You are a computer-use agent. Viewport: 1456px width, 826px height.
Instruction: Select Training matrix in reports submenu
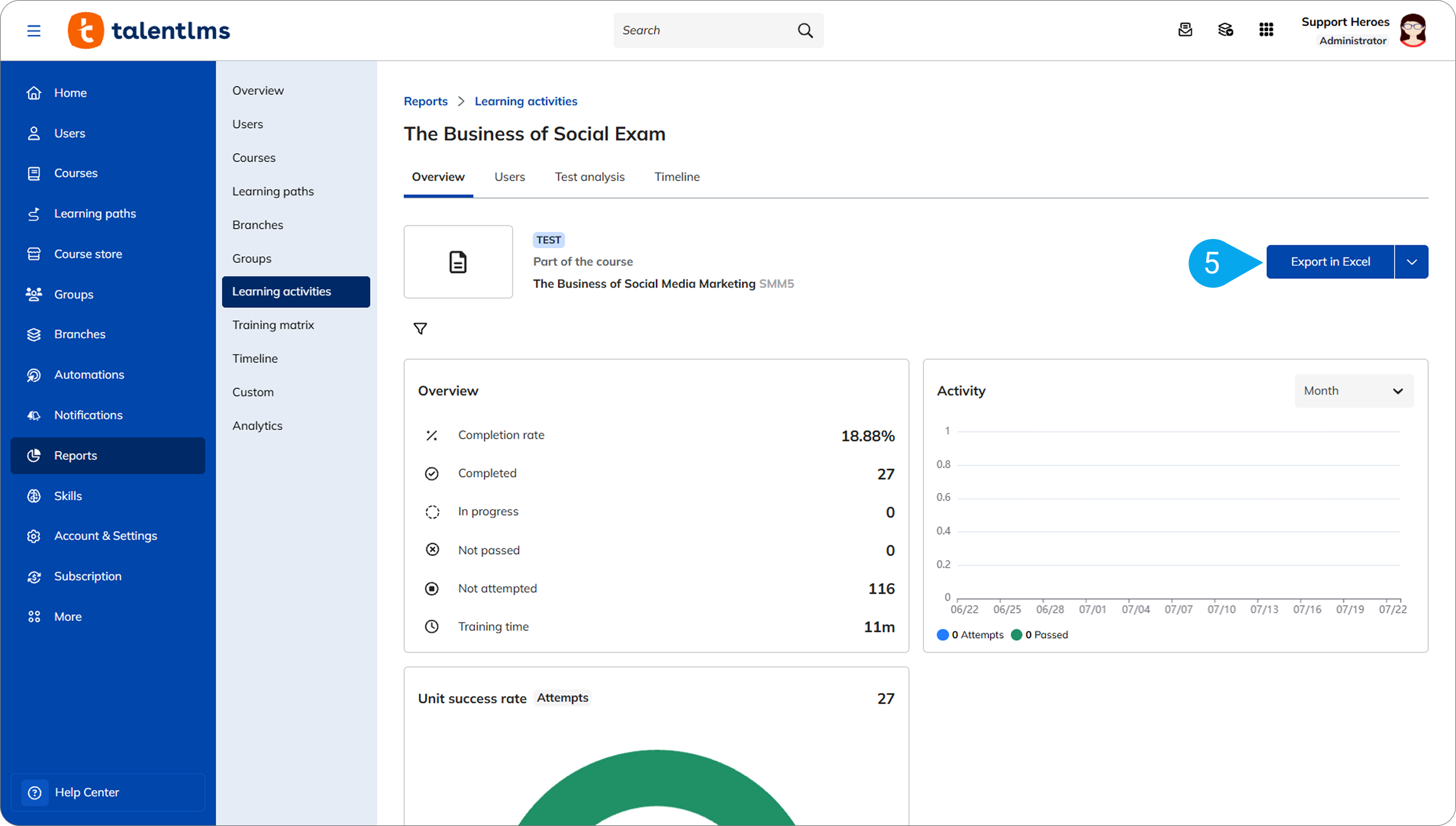(273, 325)
